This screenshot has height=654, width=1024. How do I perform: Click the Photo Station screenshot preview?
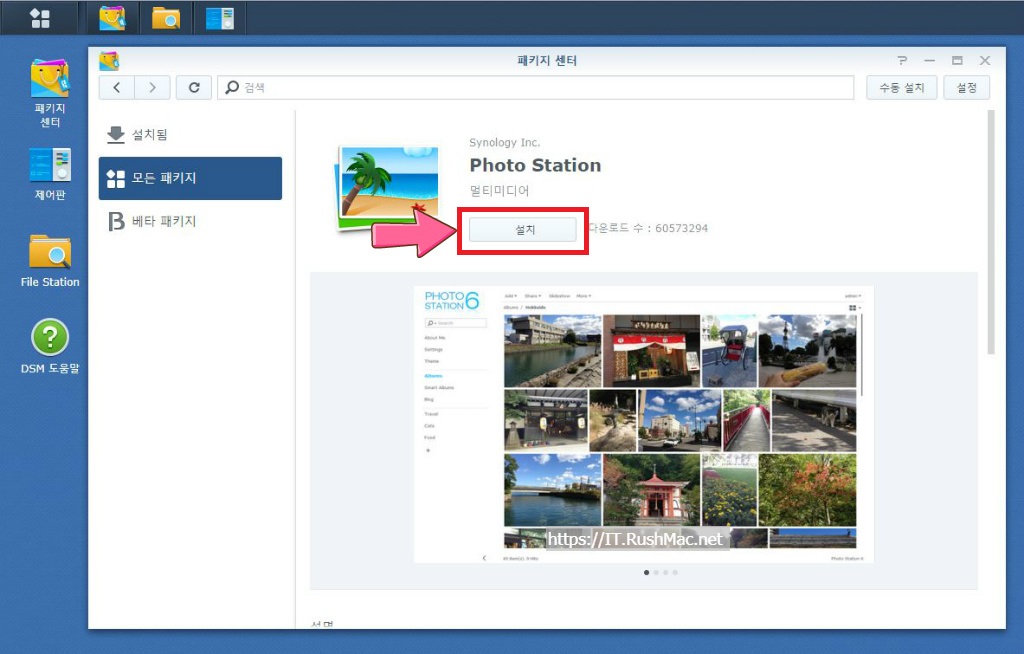pos(643,424)
